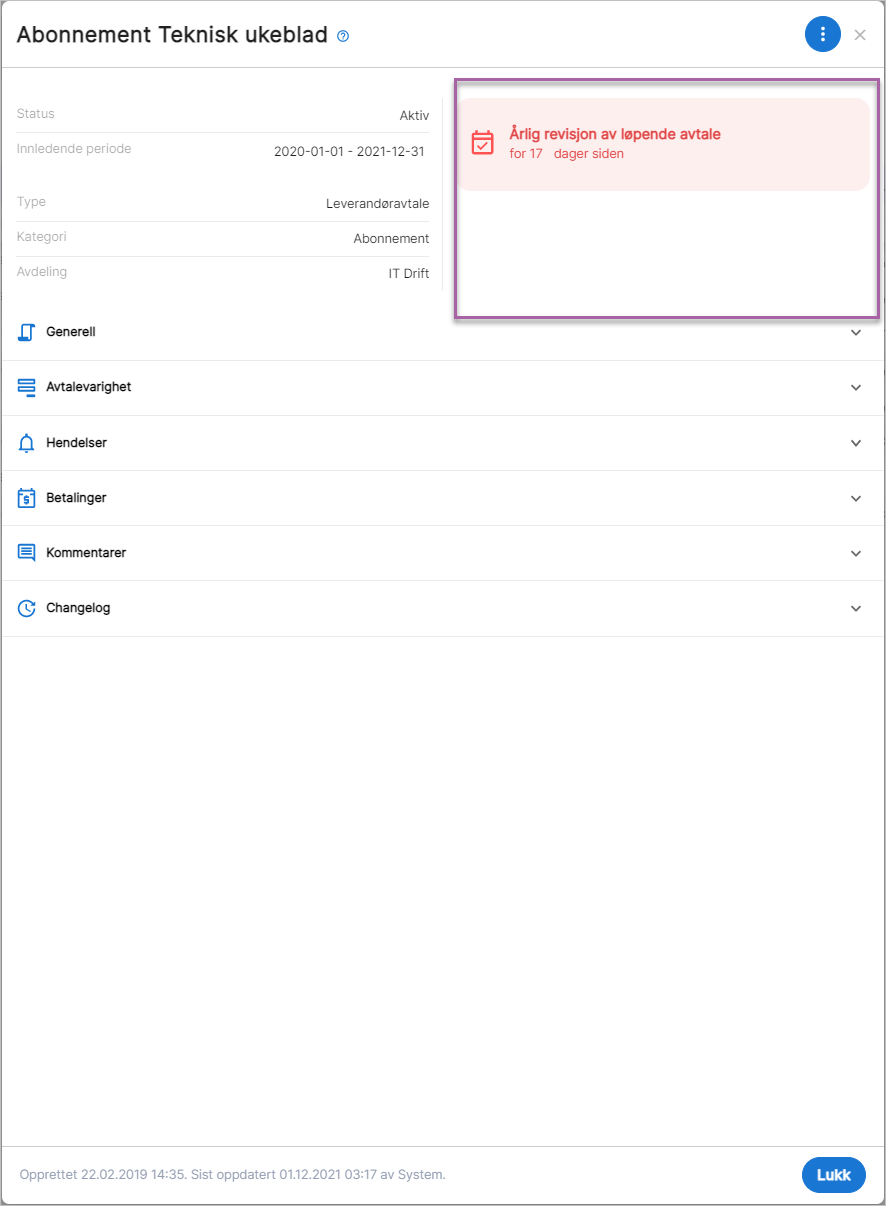Expand the Kommentarer section chevron
The image size is (886, 1206).
point(856,553)
